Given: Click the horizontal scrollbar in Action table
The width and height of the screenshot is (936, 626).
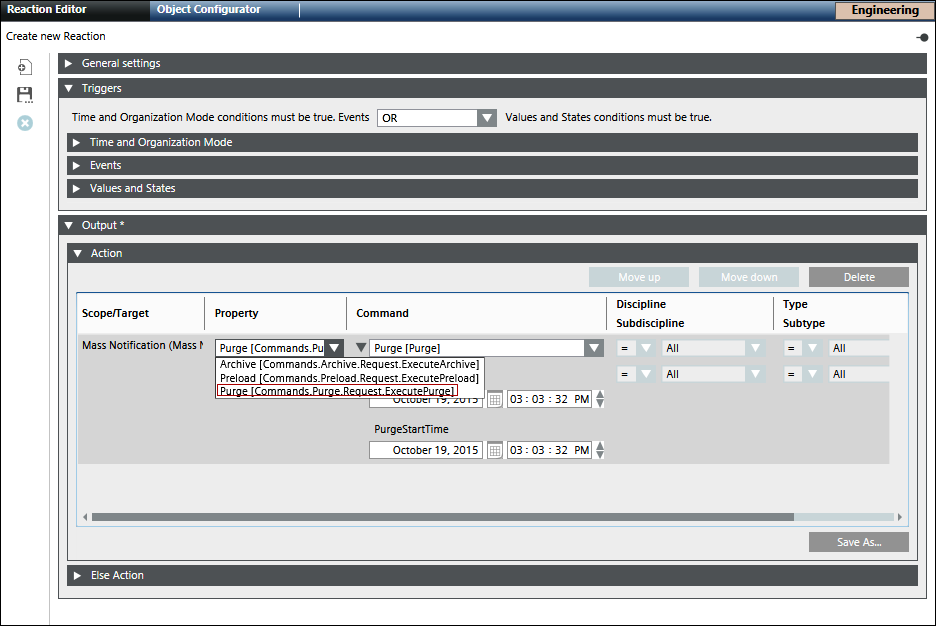Looking at the screenshot, I should (x=442, y=517).
